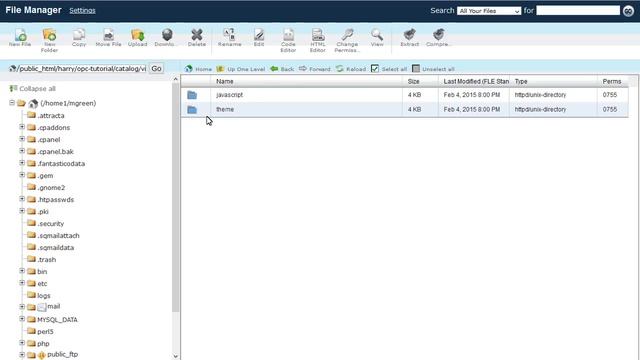
Task: Open the theme directory name
Action: (x=225, y=109)
